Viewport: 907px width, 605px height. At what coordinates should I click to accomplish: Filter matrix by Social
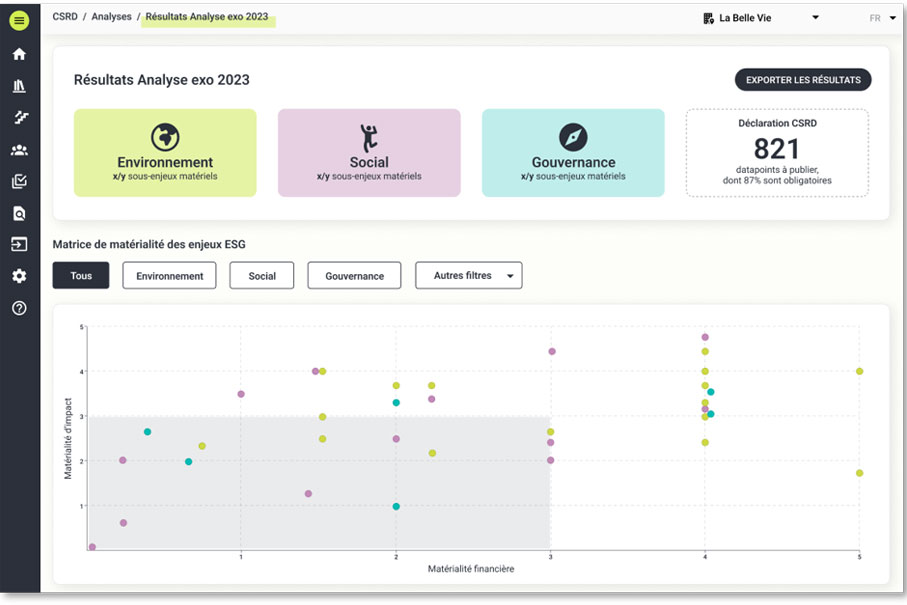[x=262, y=275]
